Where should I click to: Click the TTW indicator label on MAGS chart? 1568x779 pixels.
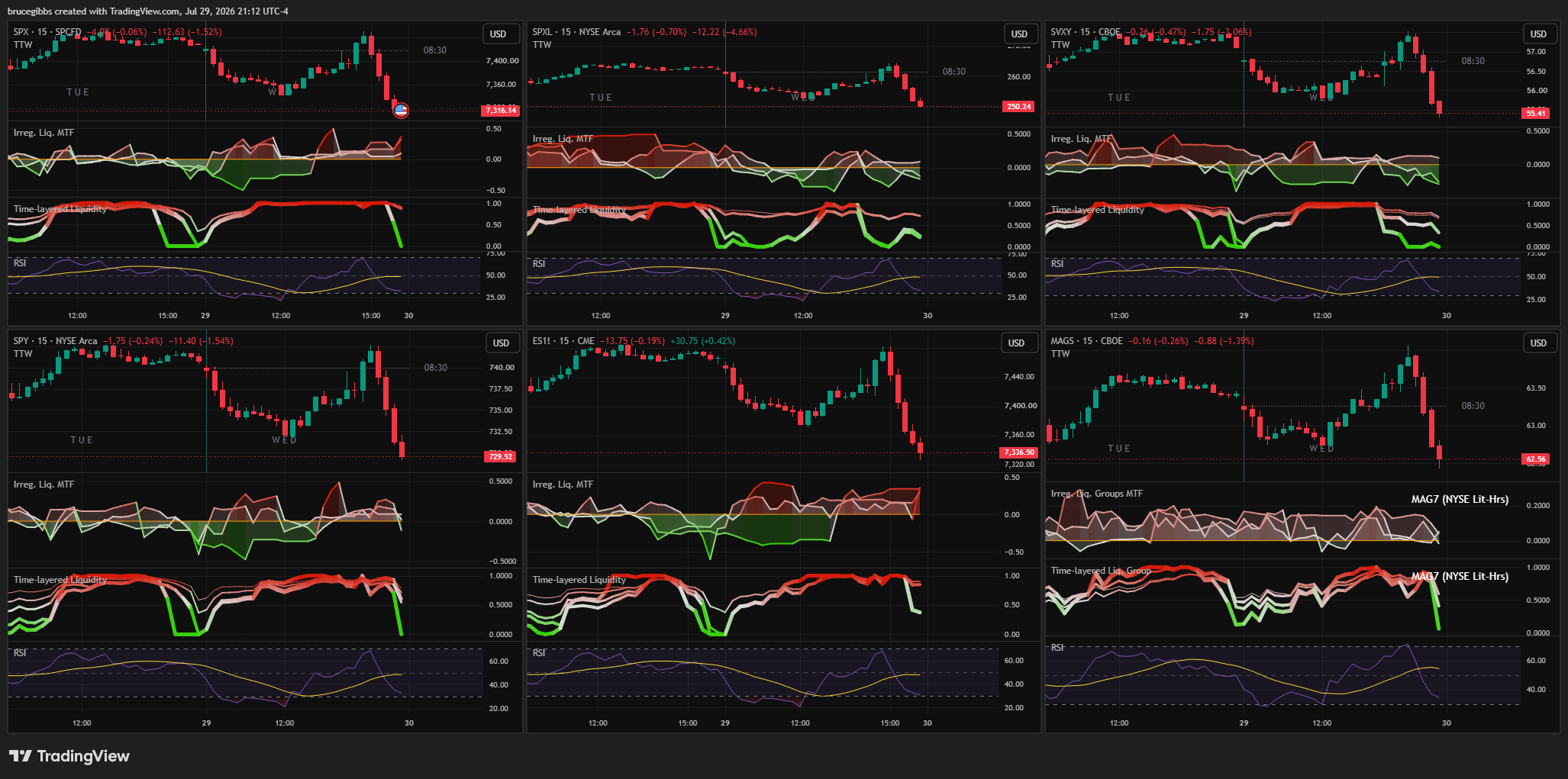point(1060,354)
